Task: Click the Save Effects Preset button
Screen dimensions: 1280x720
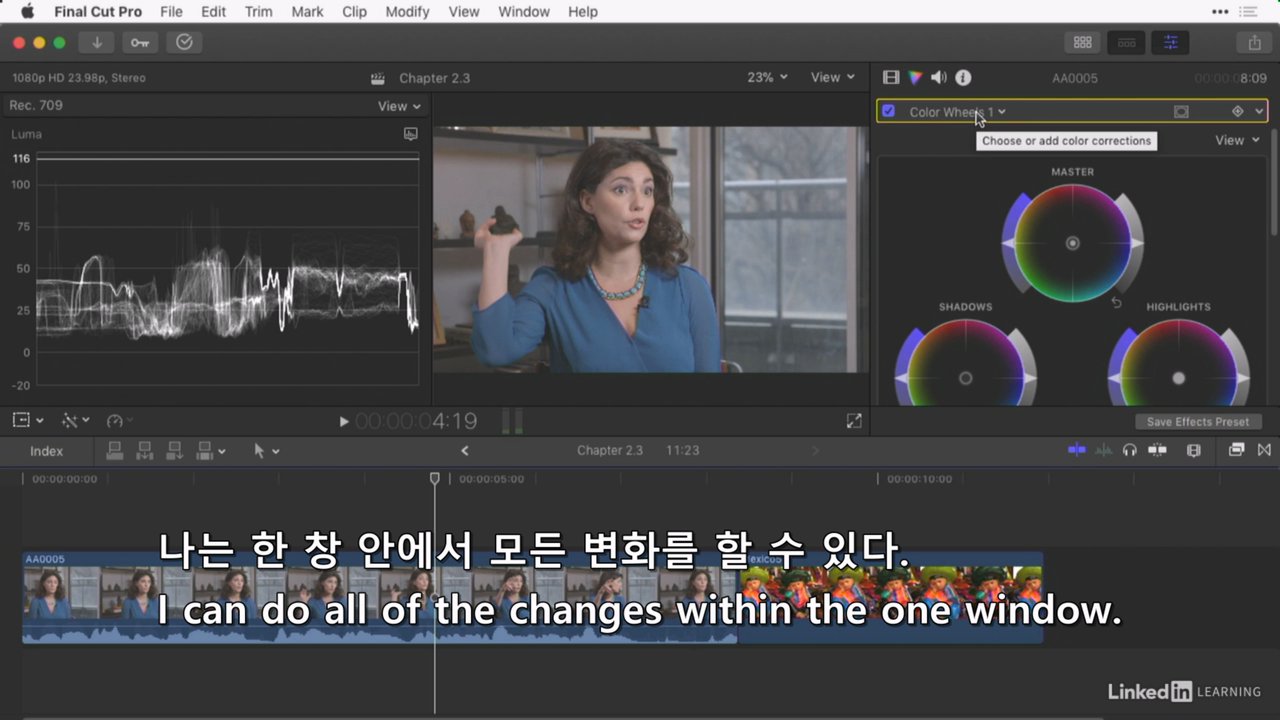Action: click(x=1198, y=422)
